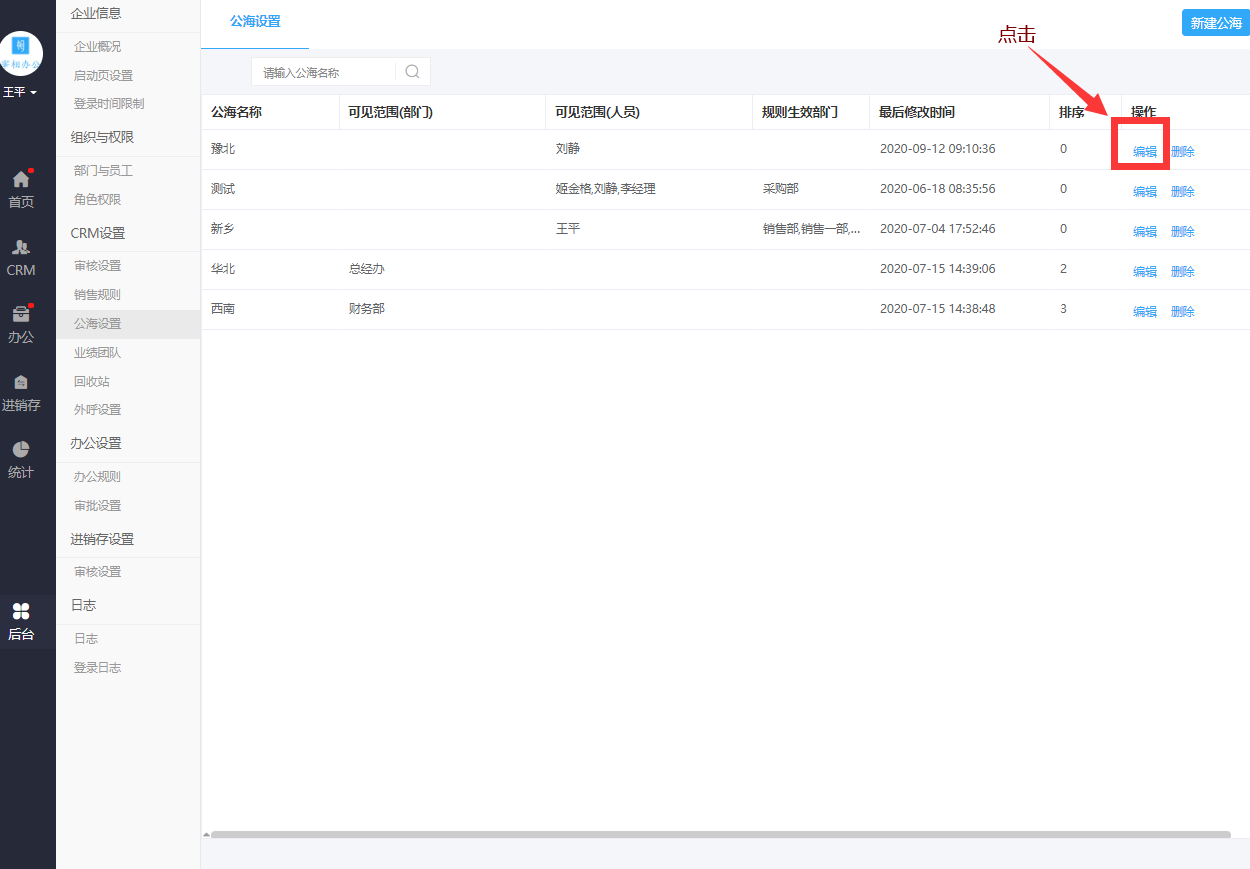Open 企业概况 in the sidebar
Image resolution: width=1250 pixels, height=869 pixels.
(x=97, y=47)
